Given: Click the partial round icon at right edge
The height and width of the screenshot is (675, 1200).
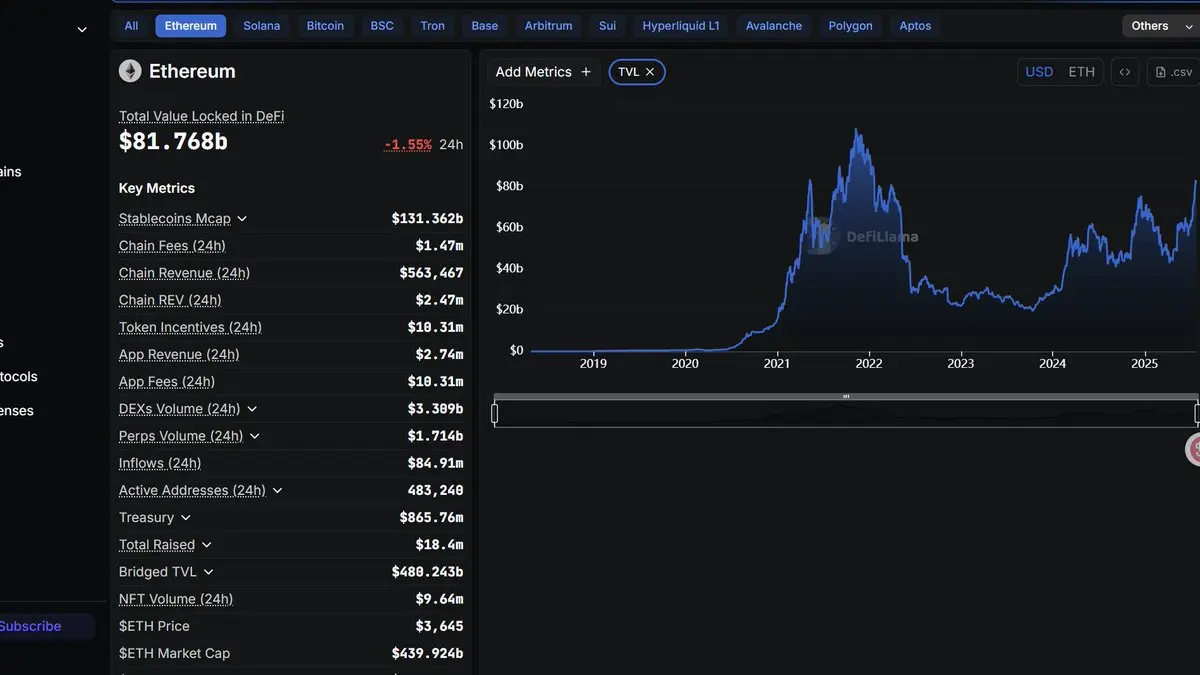Looking at the screenshot, I should (x=1193, y=449).
